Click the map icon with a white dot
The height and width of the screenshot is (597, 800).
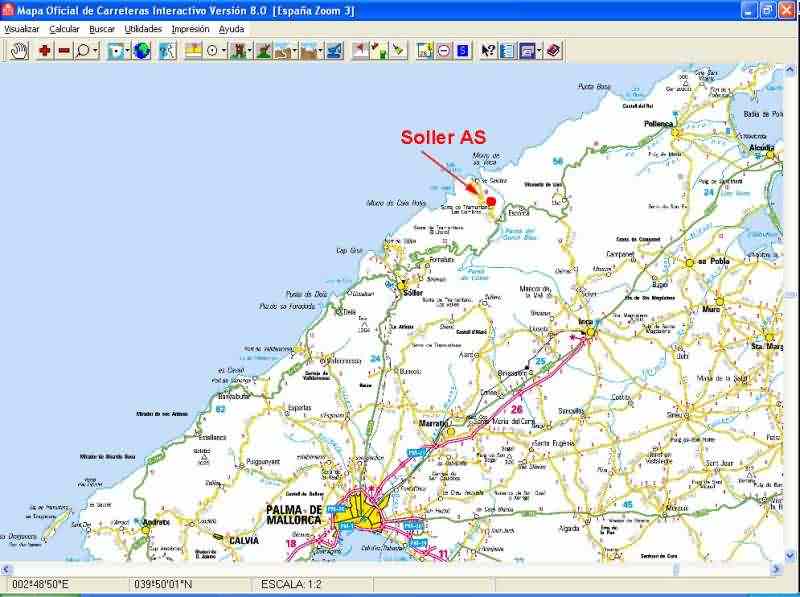pos(116,51)
